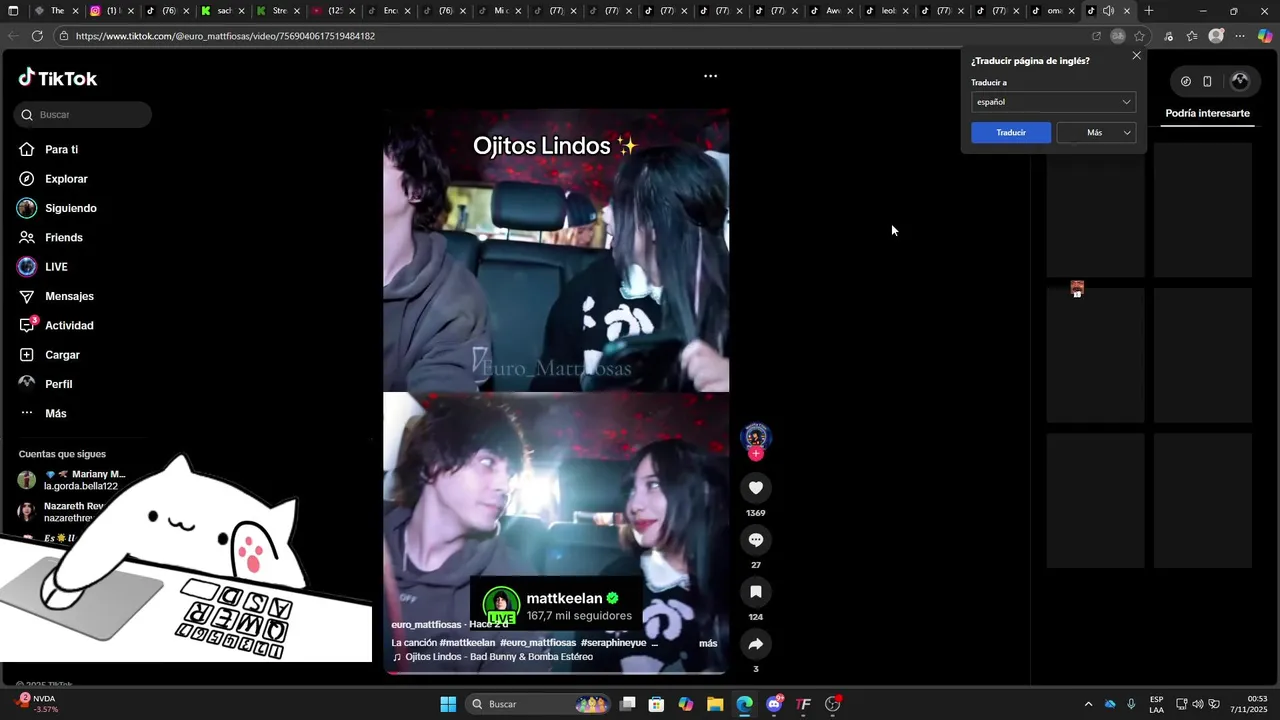Follow creator via the red plus badge

pyautogui.click(x=756, y=454)
